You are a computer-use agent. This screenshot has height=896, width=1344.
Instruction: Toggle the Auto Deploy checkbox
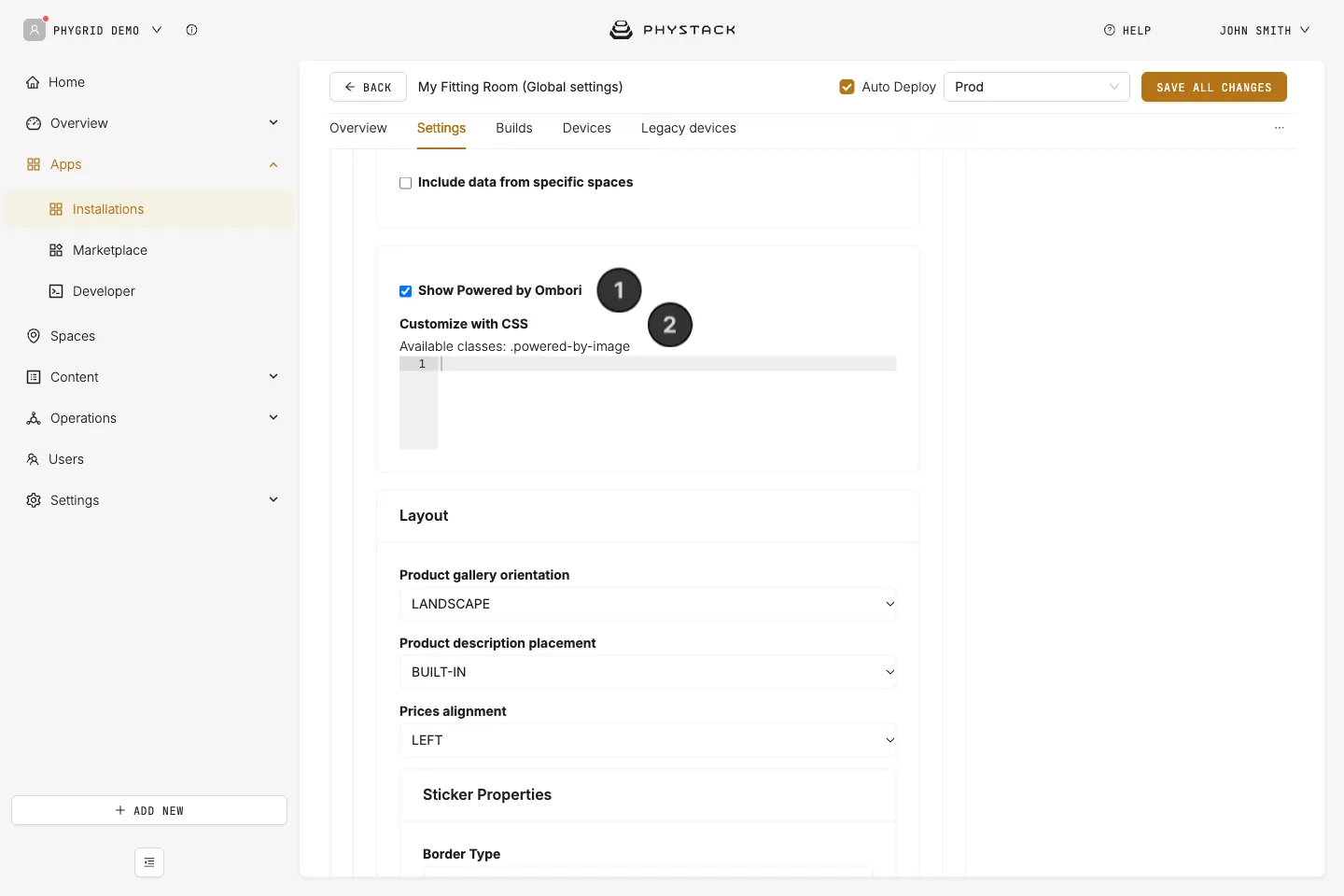coord(847,87)
